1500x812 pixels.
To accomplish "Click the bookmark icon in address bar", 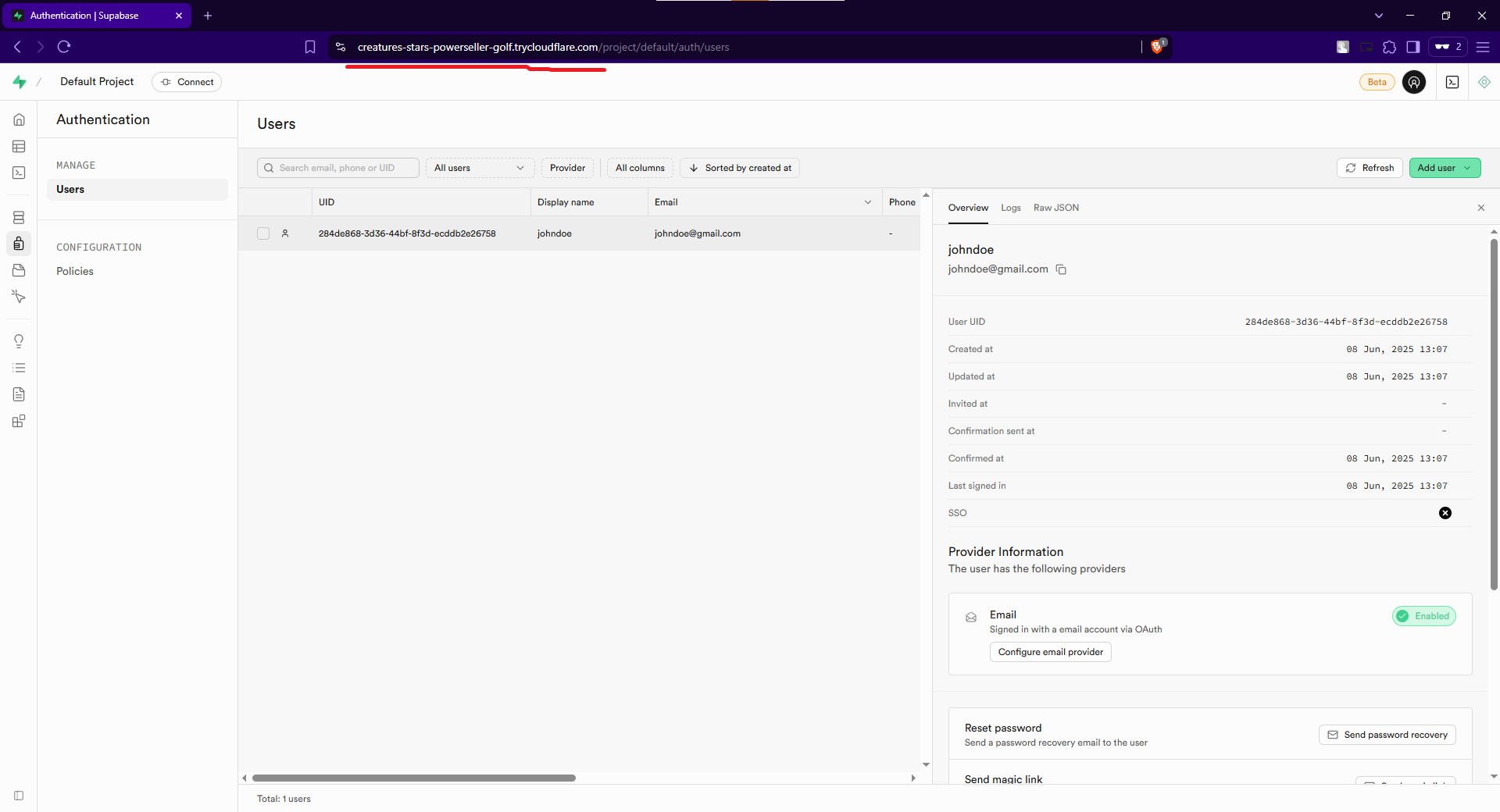I will [x=310, y=47].
